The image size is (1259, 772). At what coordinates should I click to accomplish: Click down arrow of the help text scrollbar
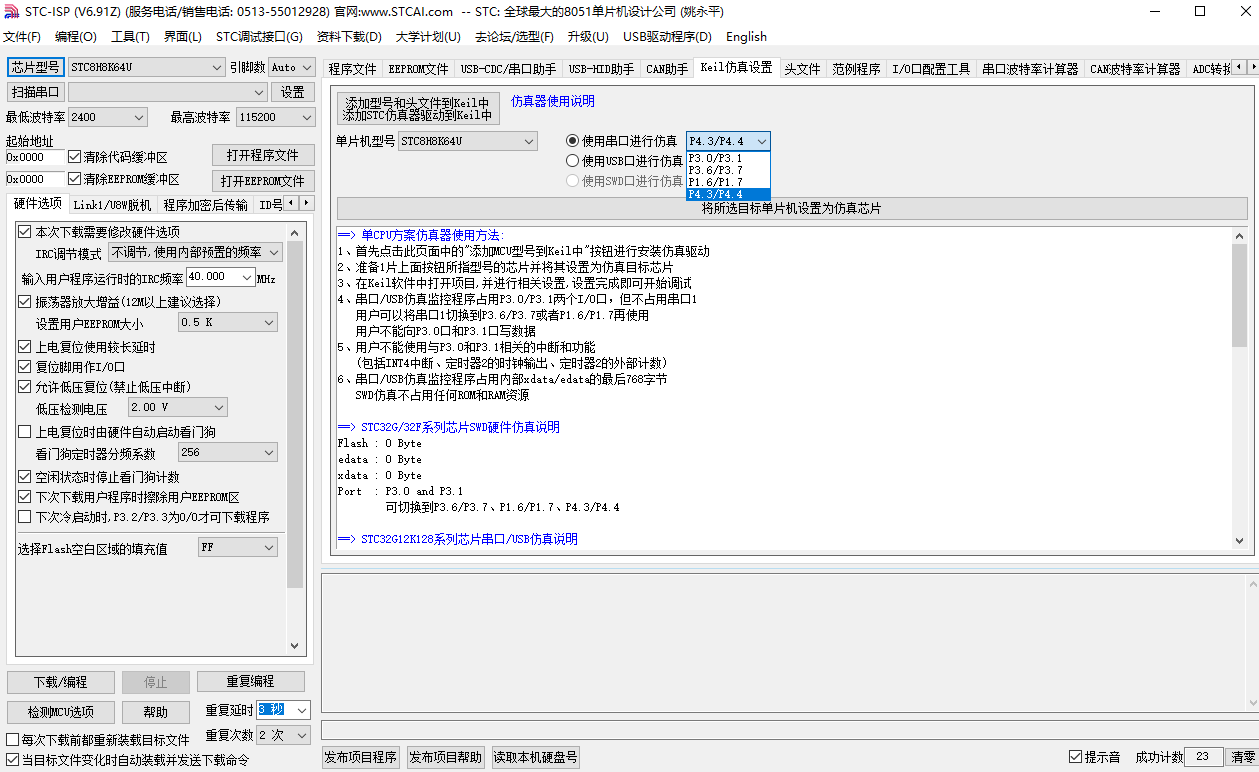[1240, 541]
